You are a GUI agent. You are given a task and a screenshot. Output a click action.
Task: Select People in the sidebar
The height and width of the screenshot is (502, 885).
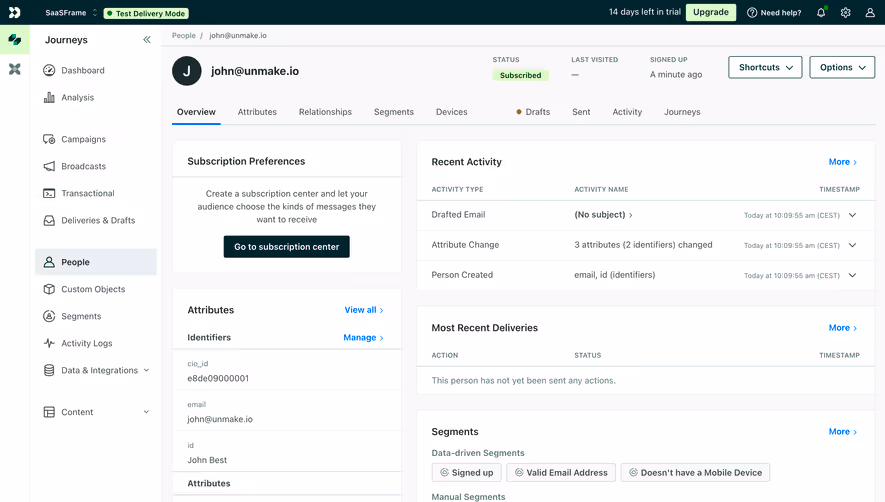point(96,262)
